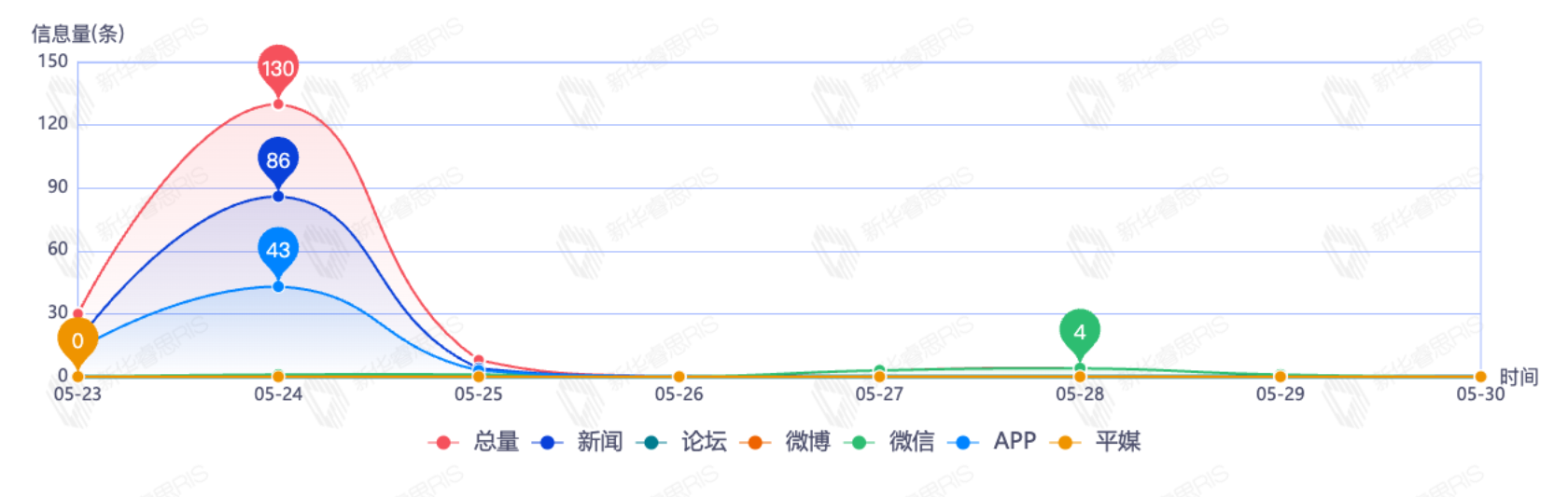Click the orange data point at 05-30
The width and height of the screenshot is (1568, 497).
click(1480, 377)
